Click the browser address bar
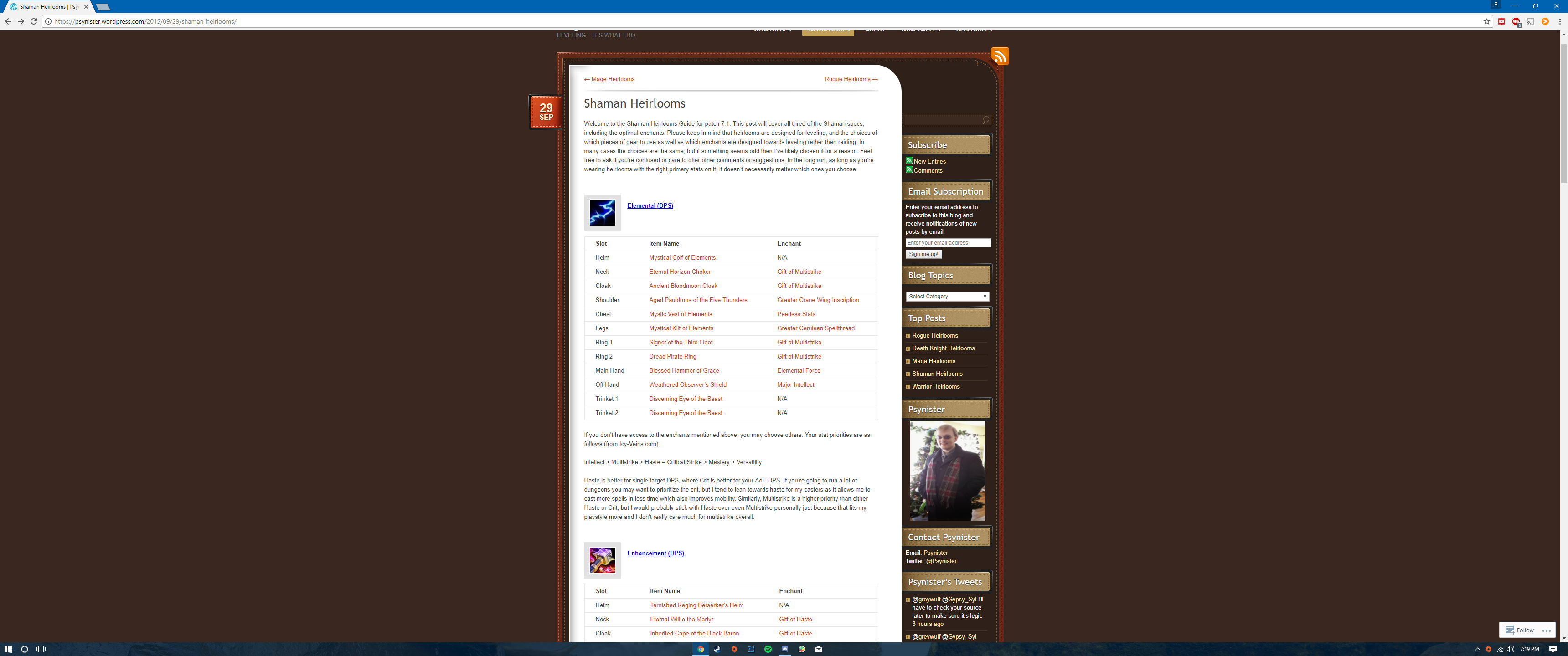The height and width of the screenshot is (656, 1568). coord(767,21)
